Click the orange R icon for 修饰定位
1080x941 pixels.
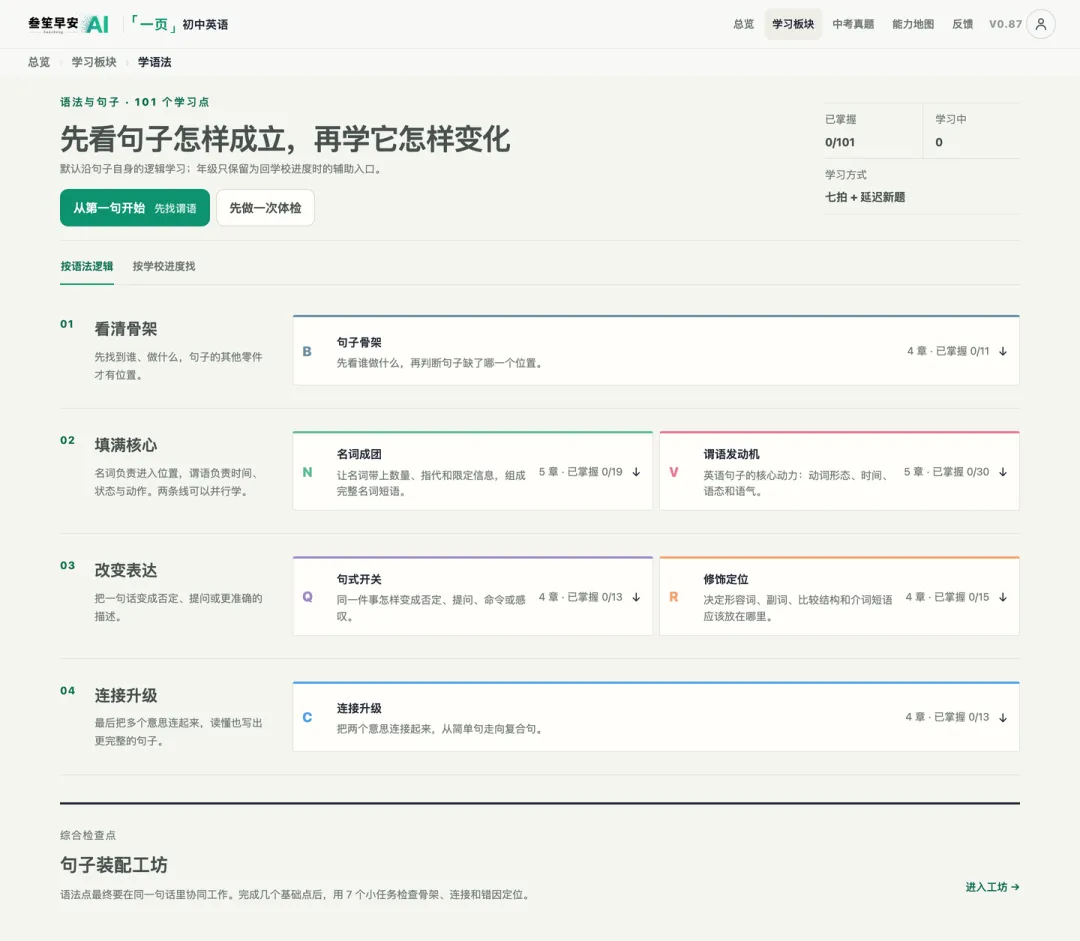click(x=674, y=597)
